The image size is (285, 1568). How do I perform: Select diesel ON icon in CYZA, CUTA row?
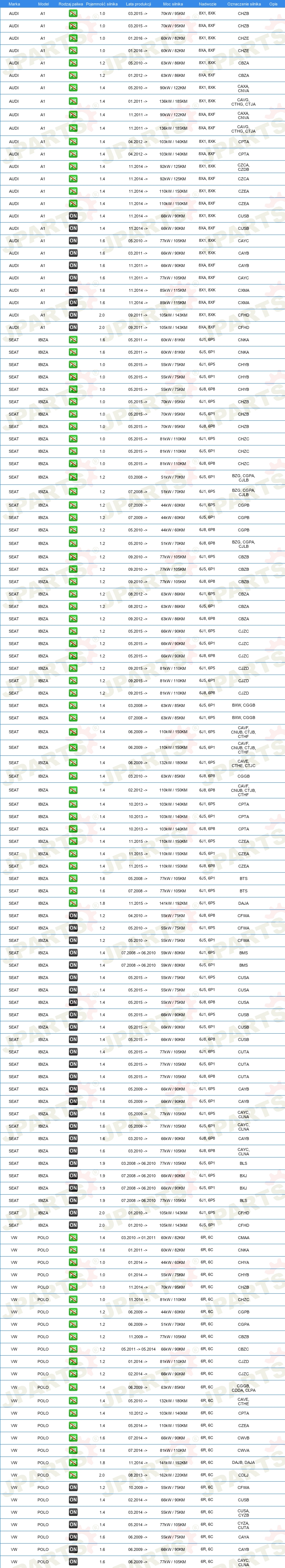[73, 1525]
